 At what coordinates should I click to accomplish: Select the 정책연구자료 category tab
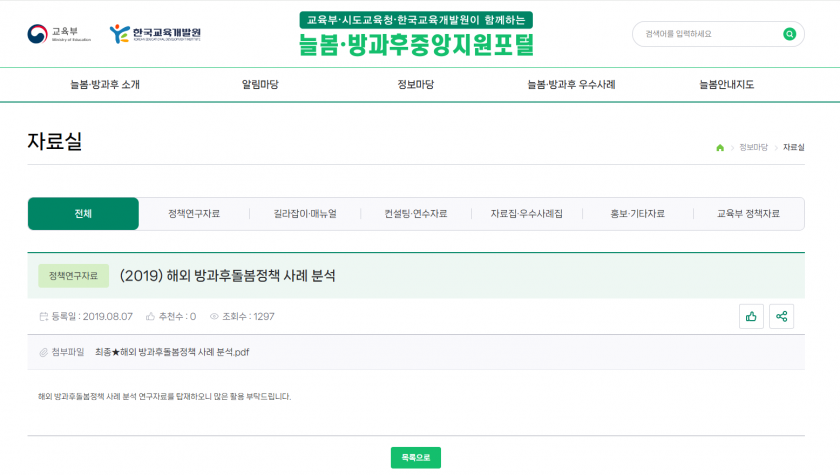click(x=194, y=214)
